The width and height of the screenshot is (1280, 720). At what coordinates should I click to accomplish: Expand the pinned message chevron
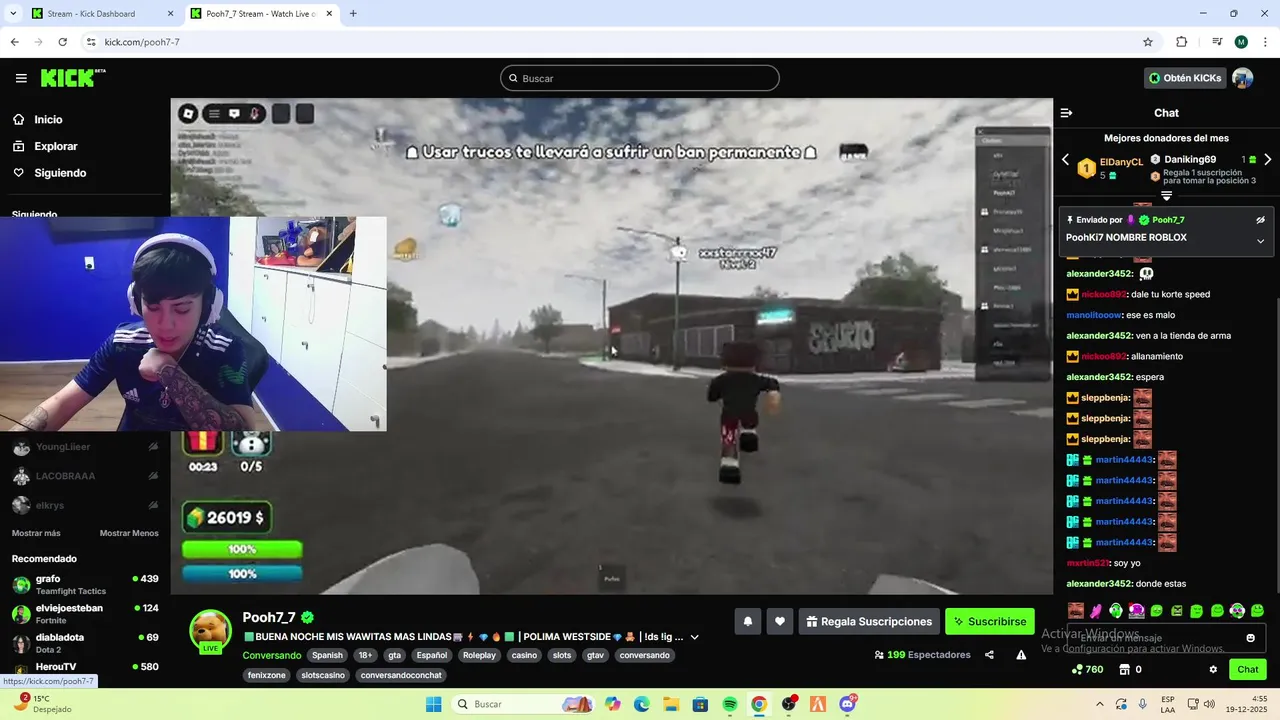(x=1260, y=240)
